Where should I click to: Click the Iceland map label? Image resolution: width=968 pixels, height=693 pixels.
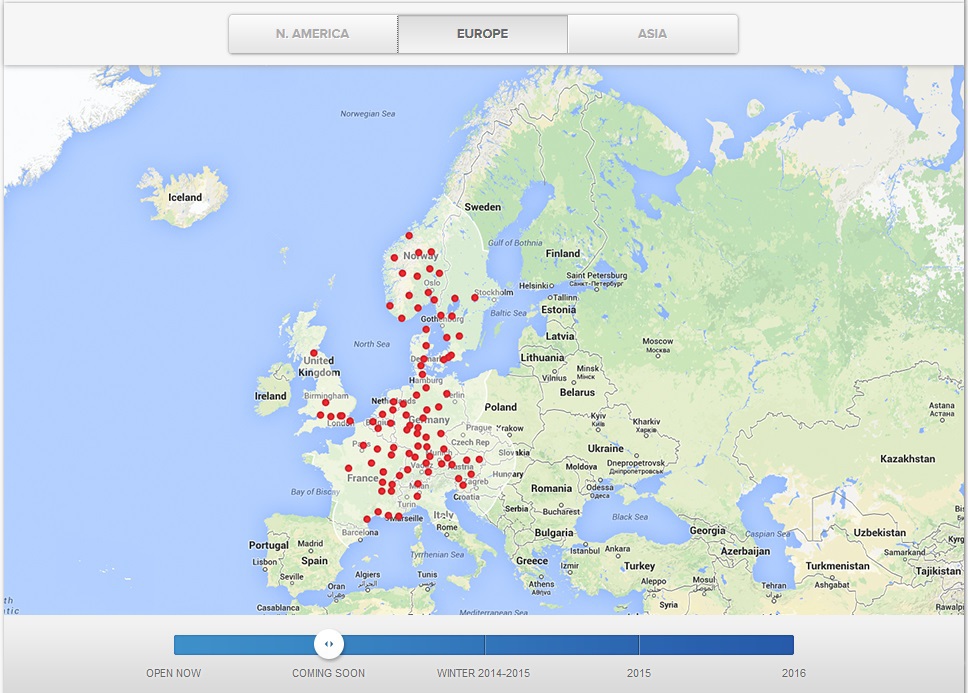[185, 197]
